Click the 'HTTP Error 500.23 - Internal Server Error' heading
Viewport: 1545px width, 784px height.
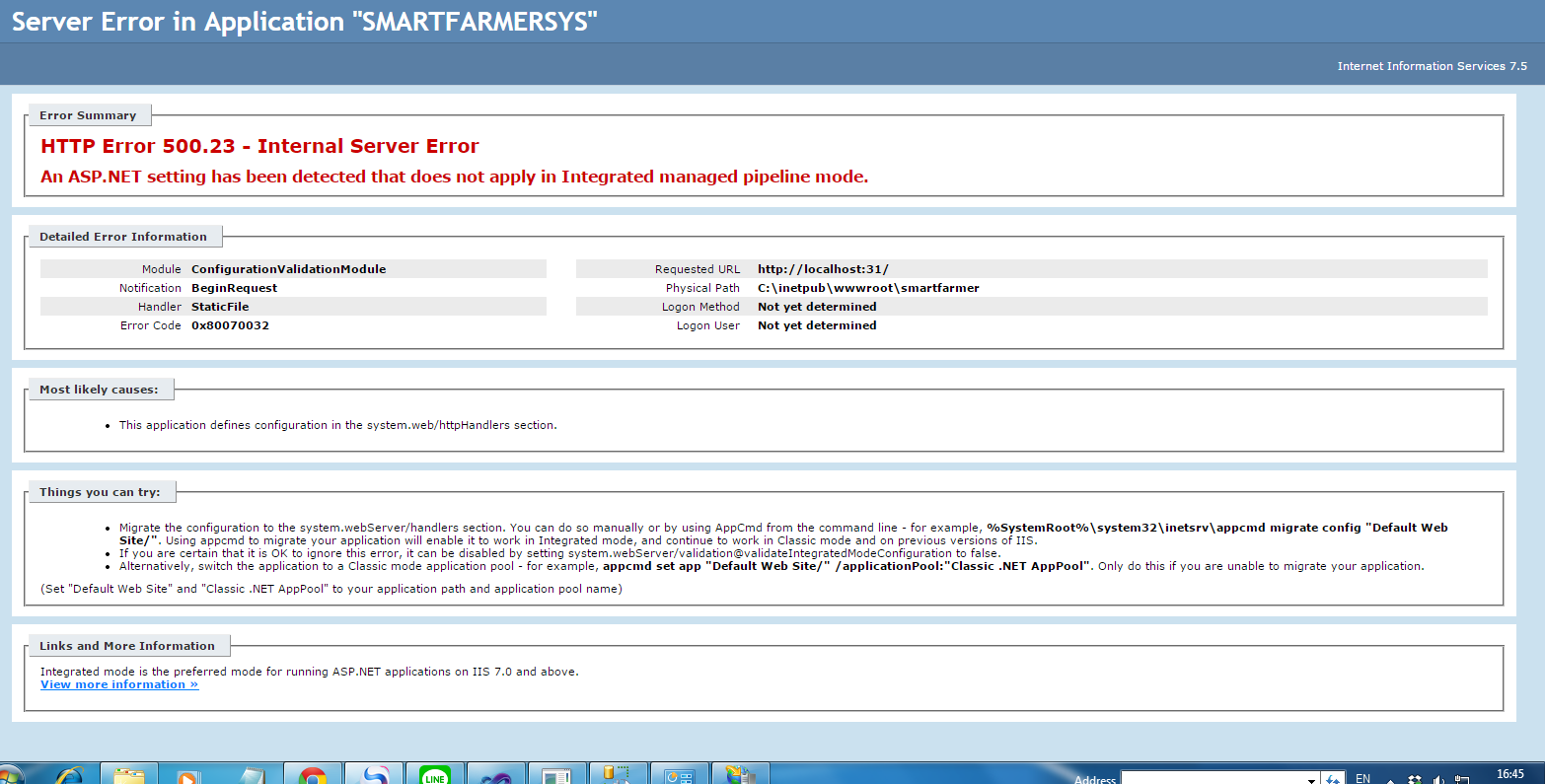pos(259,146)
